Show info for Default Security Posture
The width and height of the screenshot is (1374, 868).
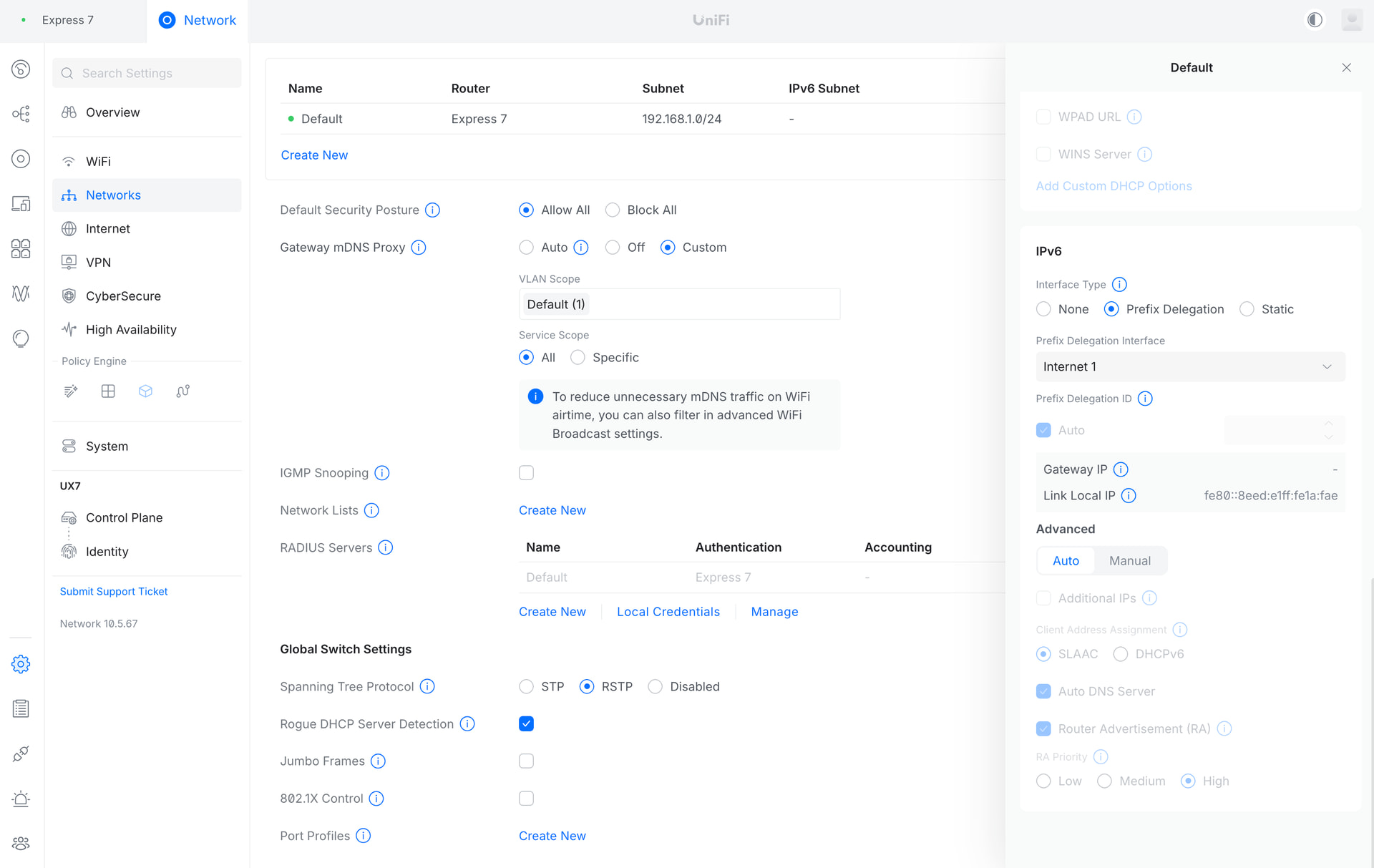[x=432, y=210]
